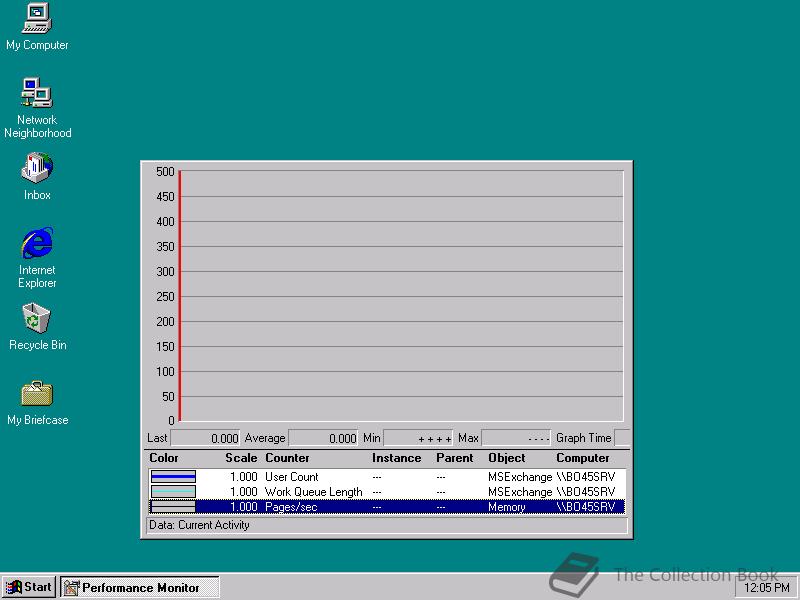Select the Work Queue Length counter row
This screenshot has height=600, width=800.
point(387,492)
